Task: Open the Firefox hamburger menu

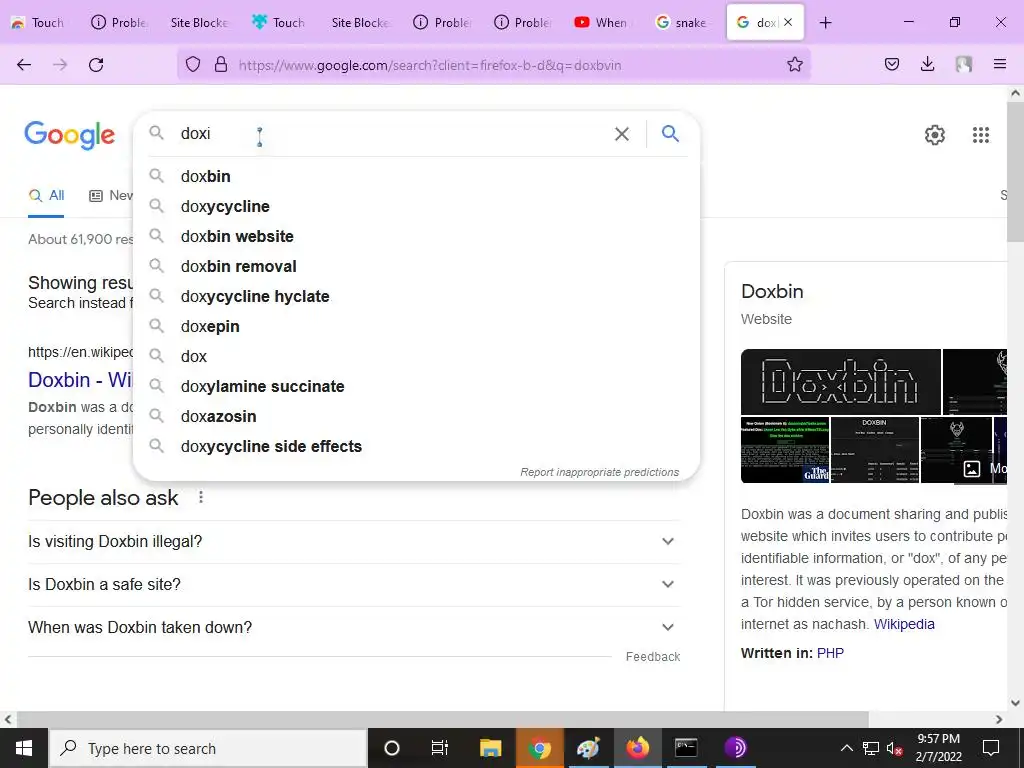Action: pos(1000,65)
